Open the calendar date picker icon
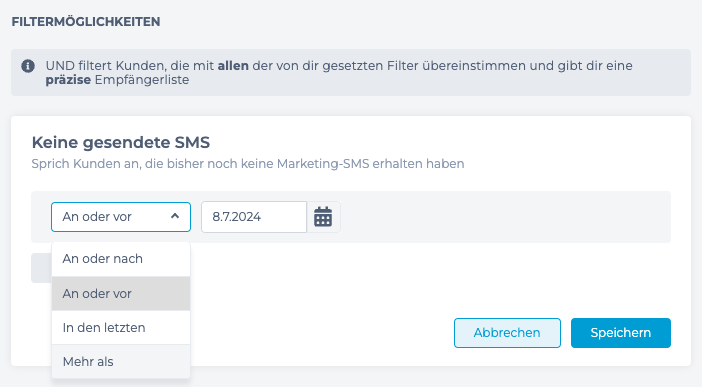Viewport: 702px width, 387px height. pyautogui.click(x=323, y=217)
